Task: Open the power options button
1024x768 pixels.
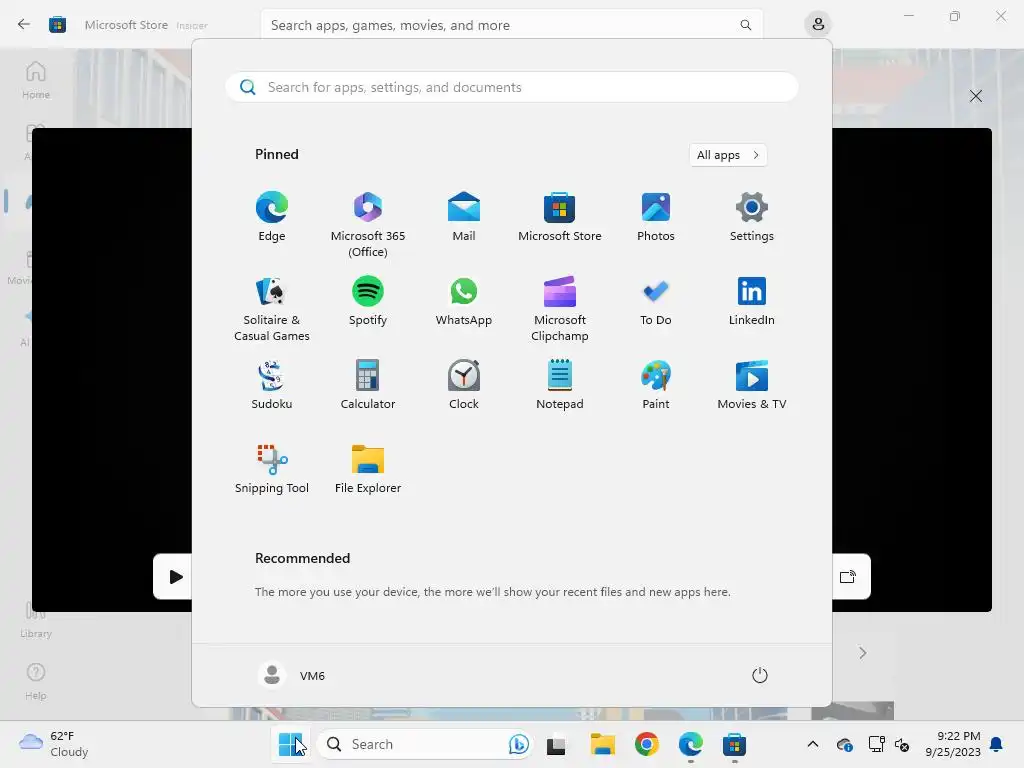Action: coord(760,675)
